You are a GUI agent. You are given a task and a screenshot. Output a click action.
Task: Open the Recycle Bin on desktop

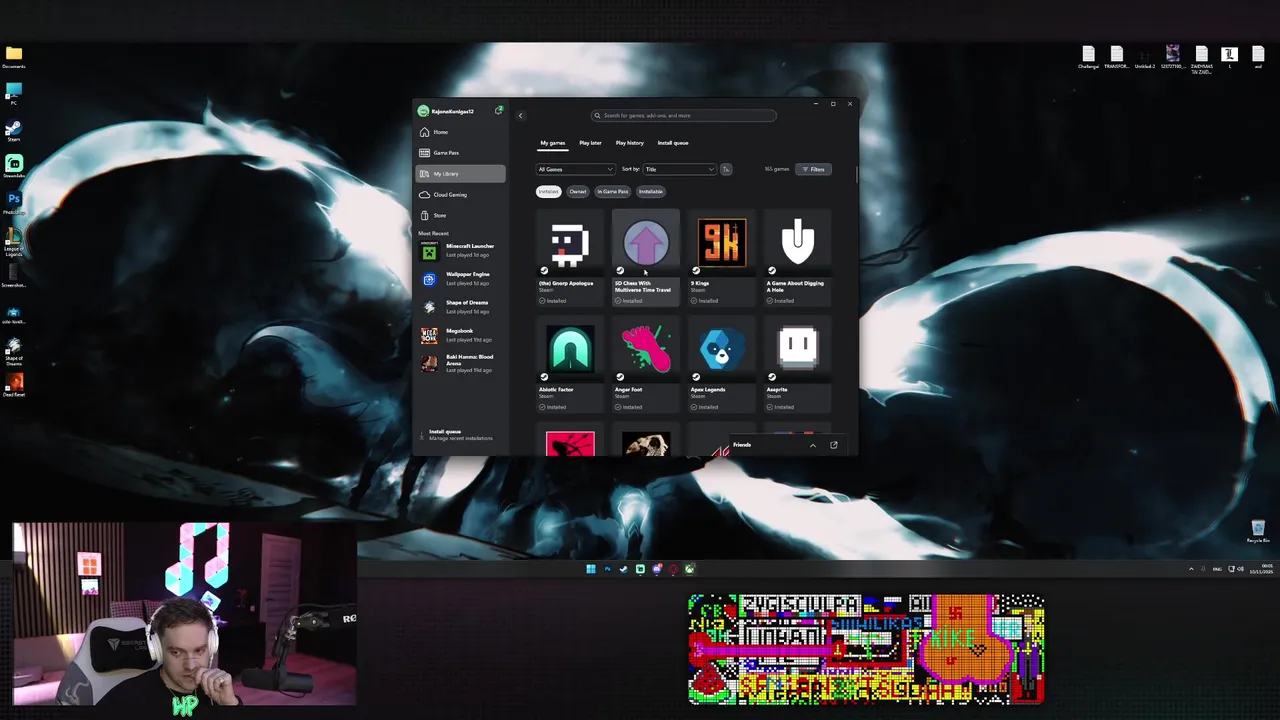pyautogui.click(x=1258, y=531)
